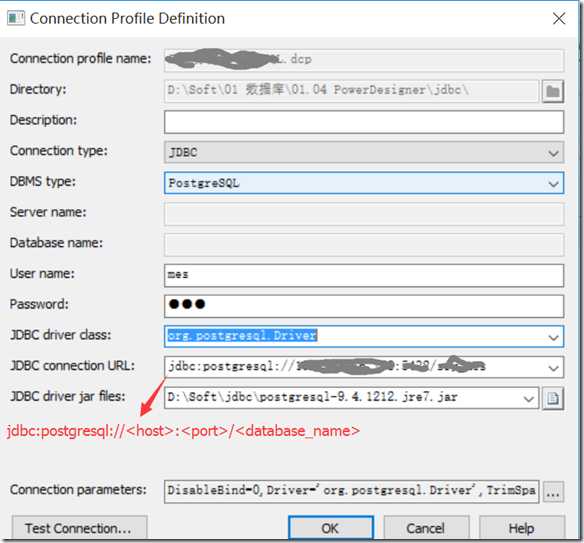The width and height of the screenshot is (584, 543).
Task: Click into the User name field containing mes
Action: tap(364, 276)
